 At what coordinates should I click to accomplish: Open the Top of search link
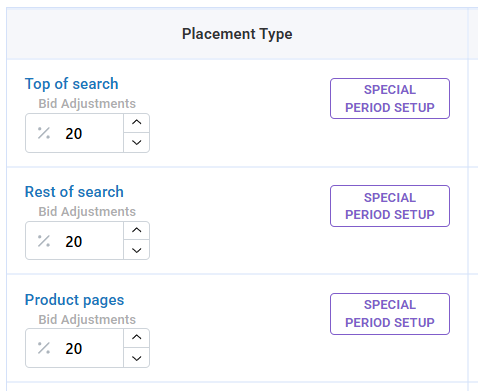tap(72, 84)
